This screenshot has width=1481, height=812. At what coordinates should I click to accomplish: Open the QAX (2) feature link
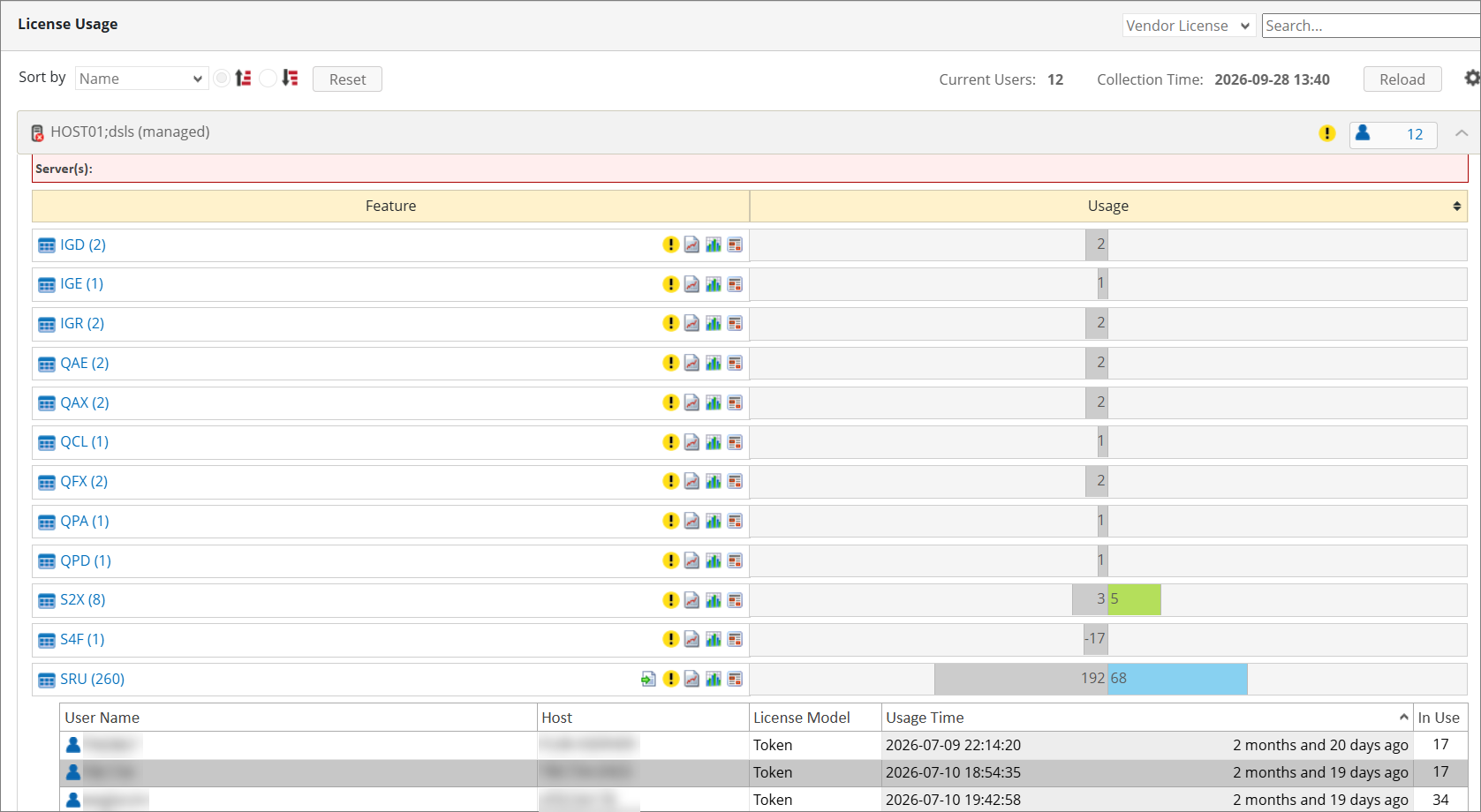(x=85, y=402)
